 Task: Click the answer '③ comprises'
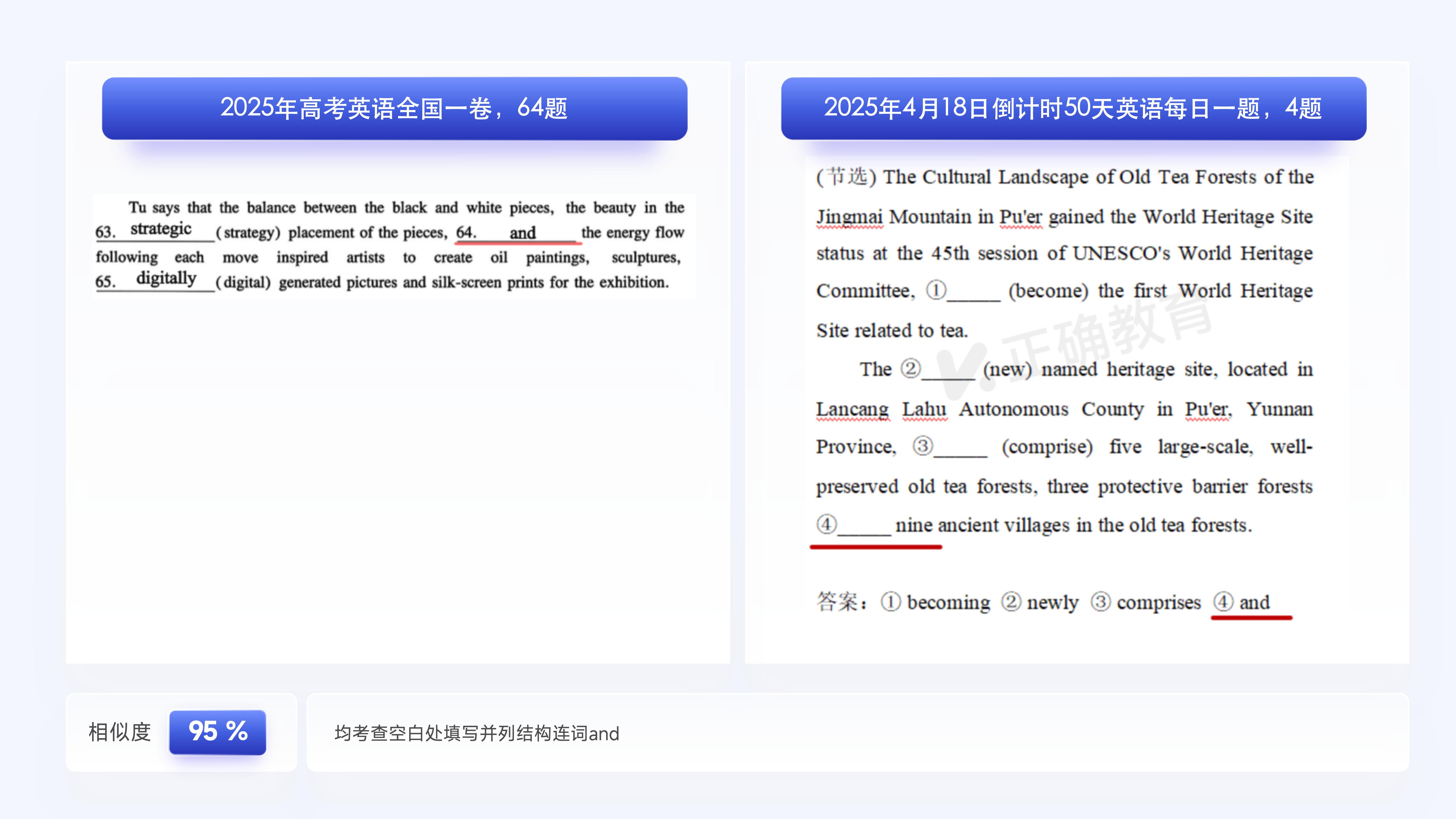point(1146,603)
